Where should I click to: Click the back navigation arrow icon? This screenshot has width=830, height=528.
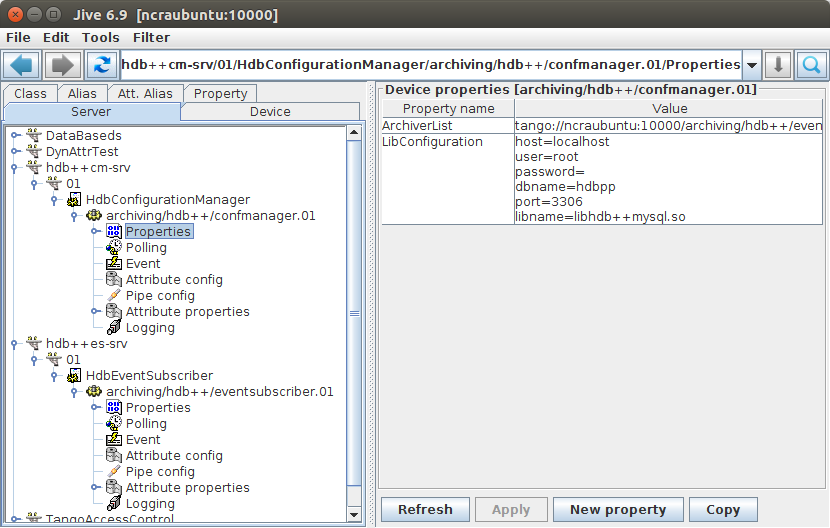21,65
